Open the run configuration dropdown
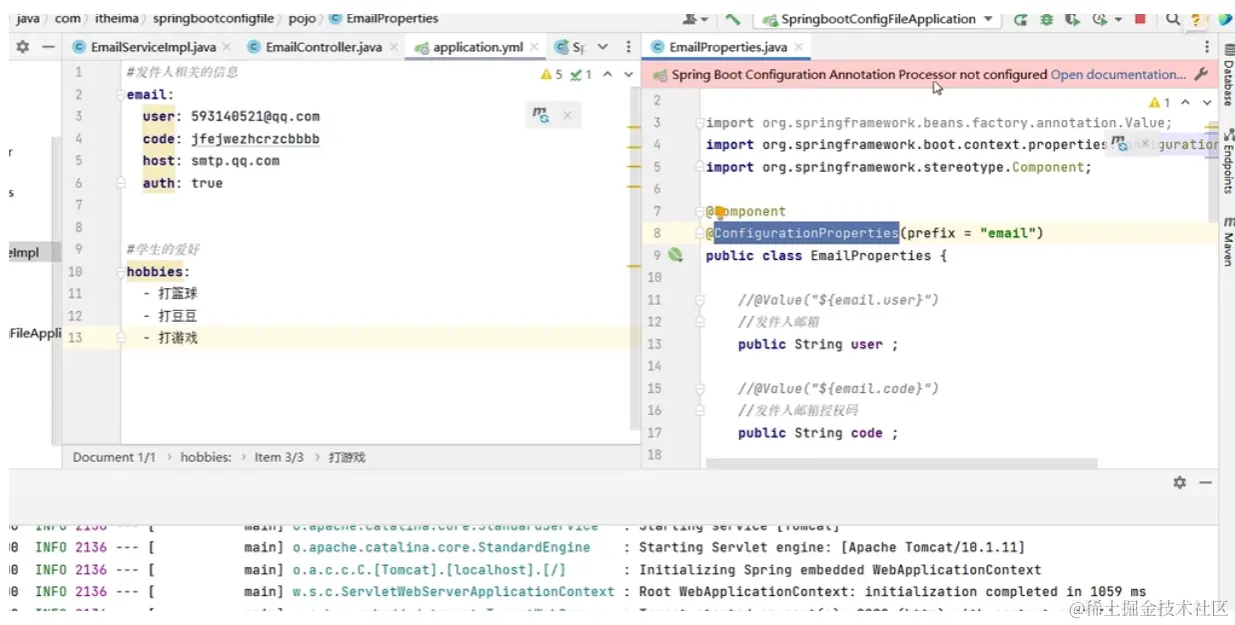The image size is (1235, 625). pyautogui.click(x=877, y=19)
